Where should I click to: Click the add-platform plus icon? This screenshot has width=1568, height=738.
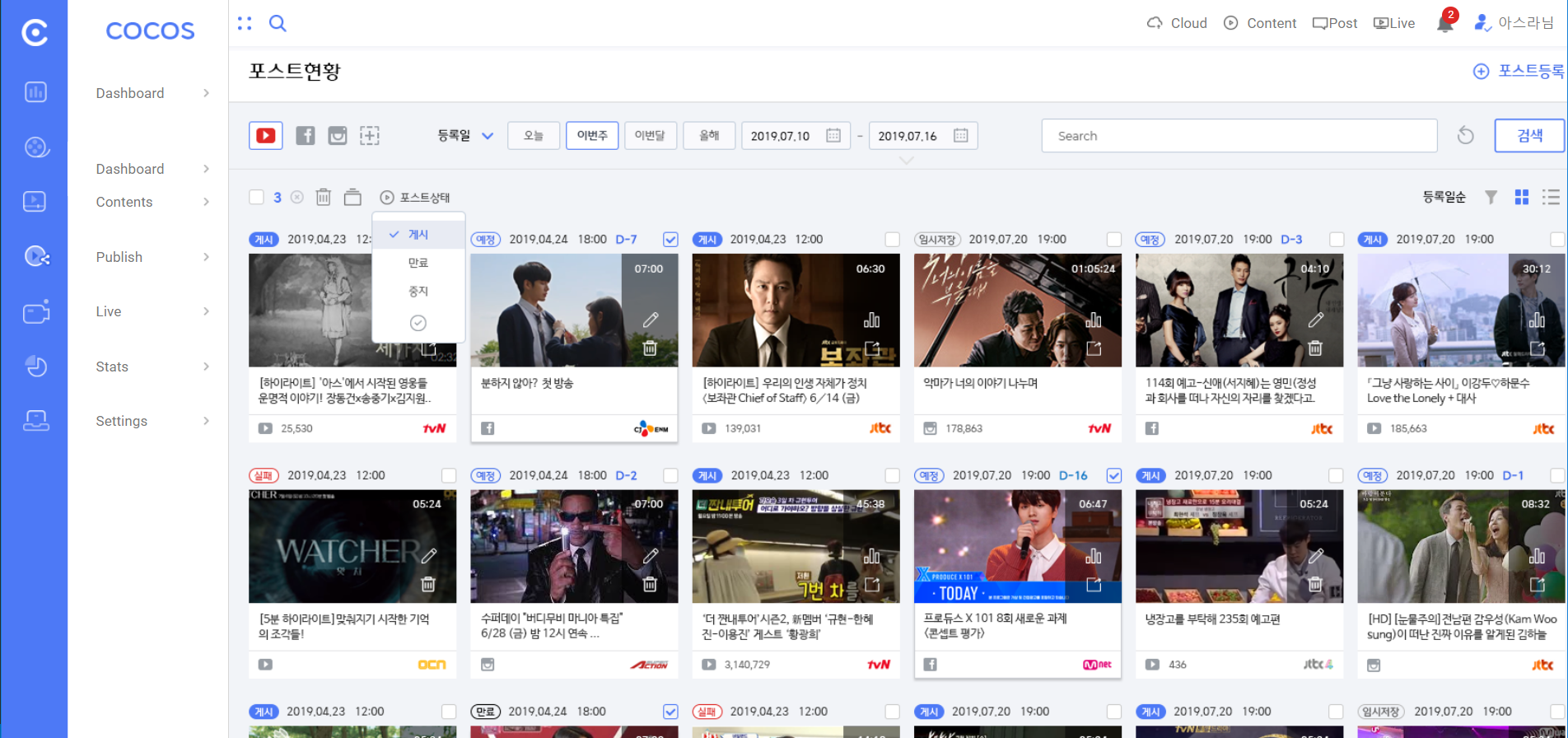coord(370,136)
